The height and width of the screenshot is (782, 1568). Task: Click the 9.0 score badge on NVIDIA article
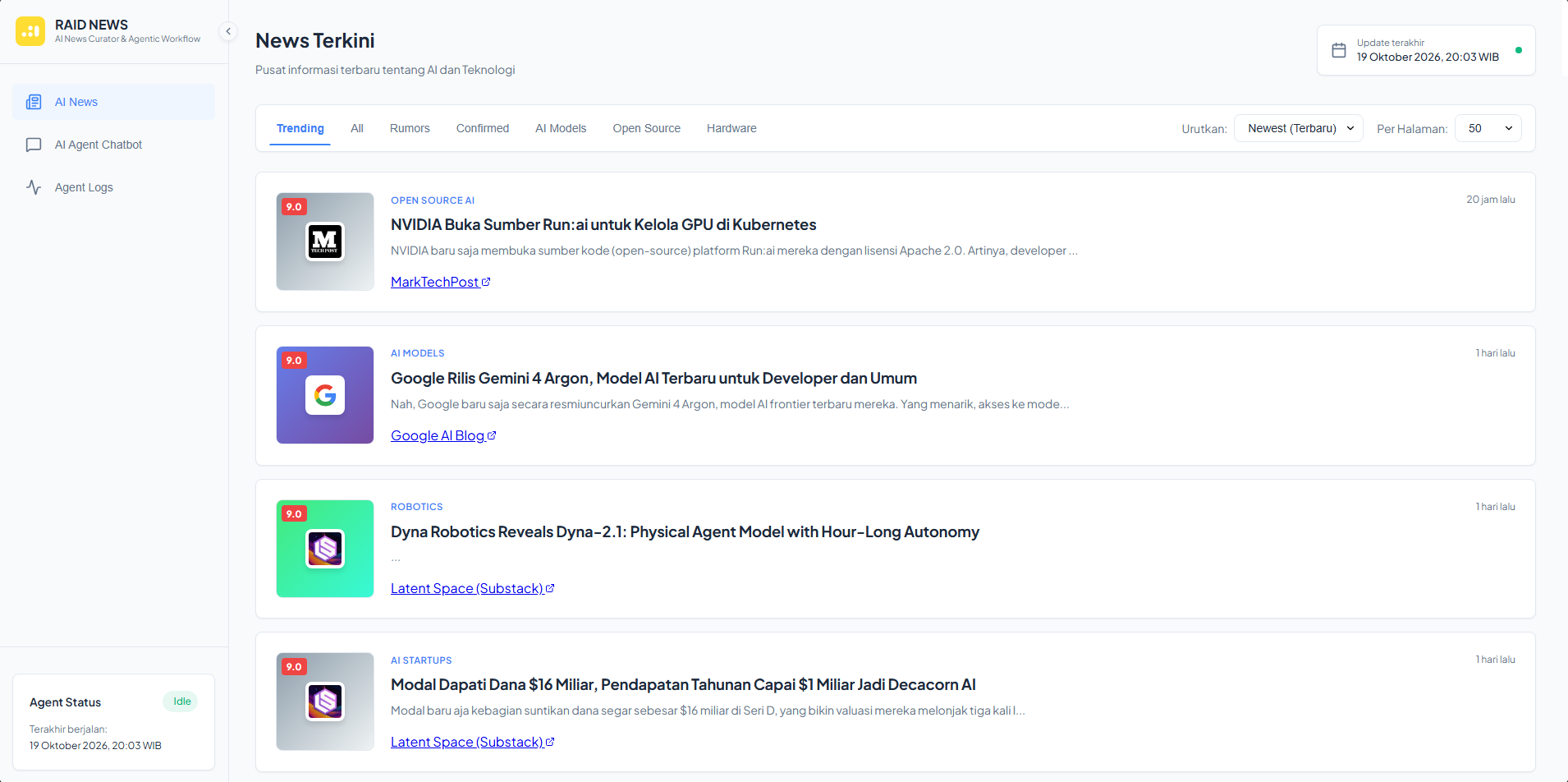[294, 207]
